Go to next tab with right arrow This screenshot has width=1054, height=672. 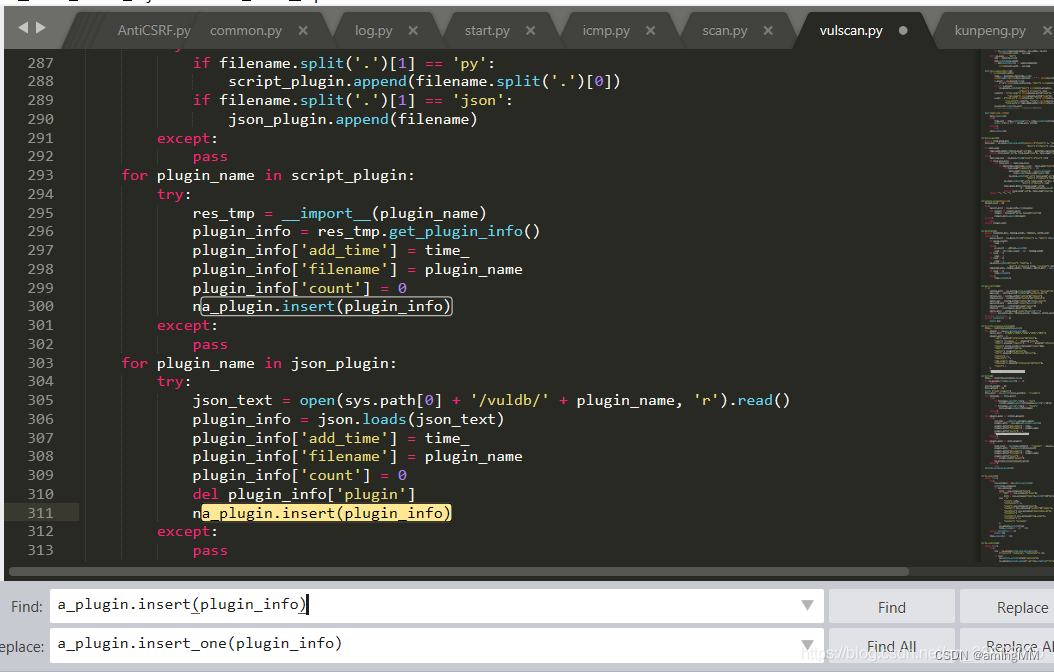(40, 28)
